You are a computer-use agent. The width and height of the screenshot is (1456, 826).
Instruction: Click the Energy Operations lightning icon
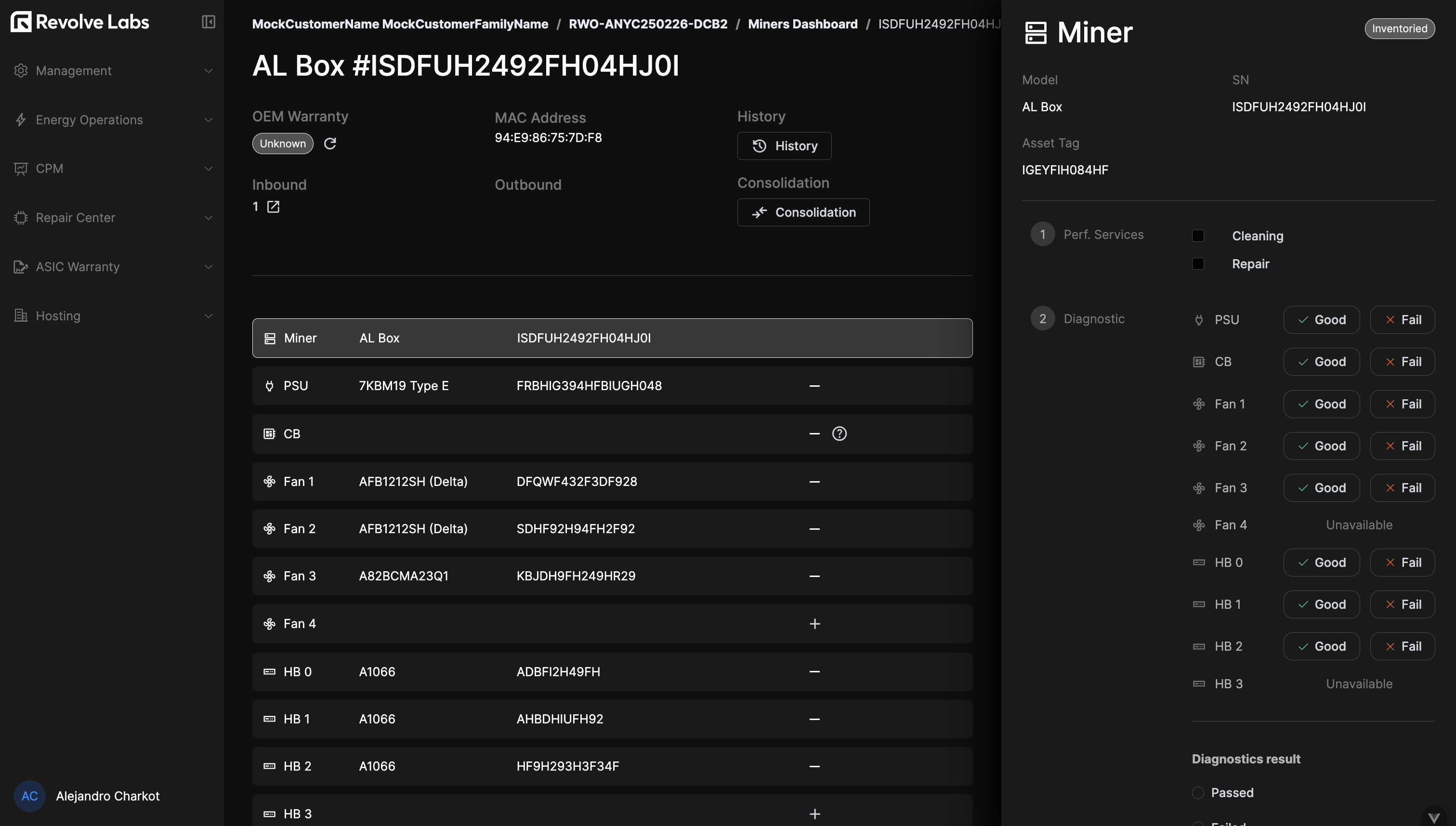21,120
